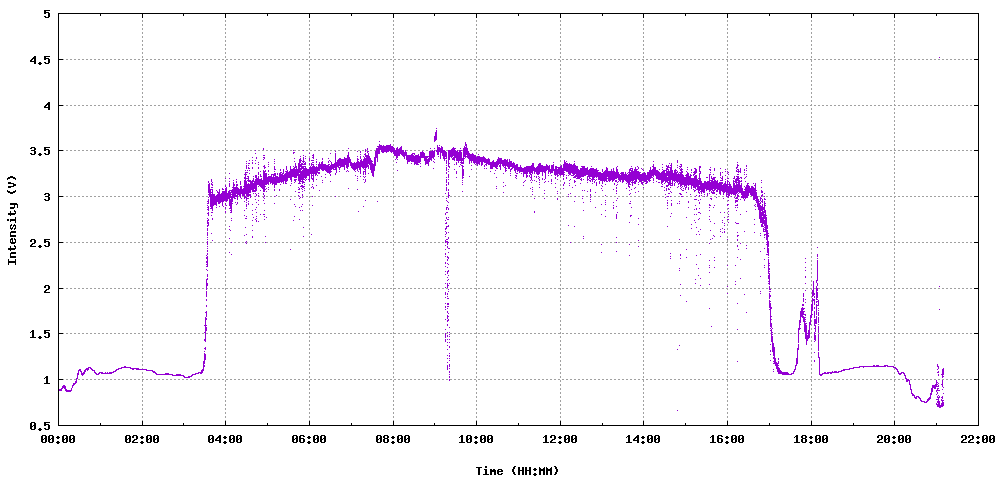Click the 1 y-axis tick label
The height and width of the screenshot is (480, 1000).
[47, 380]
